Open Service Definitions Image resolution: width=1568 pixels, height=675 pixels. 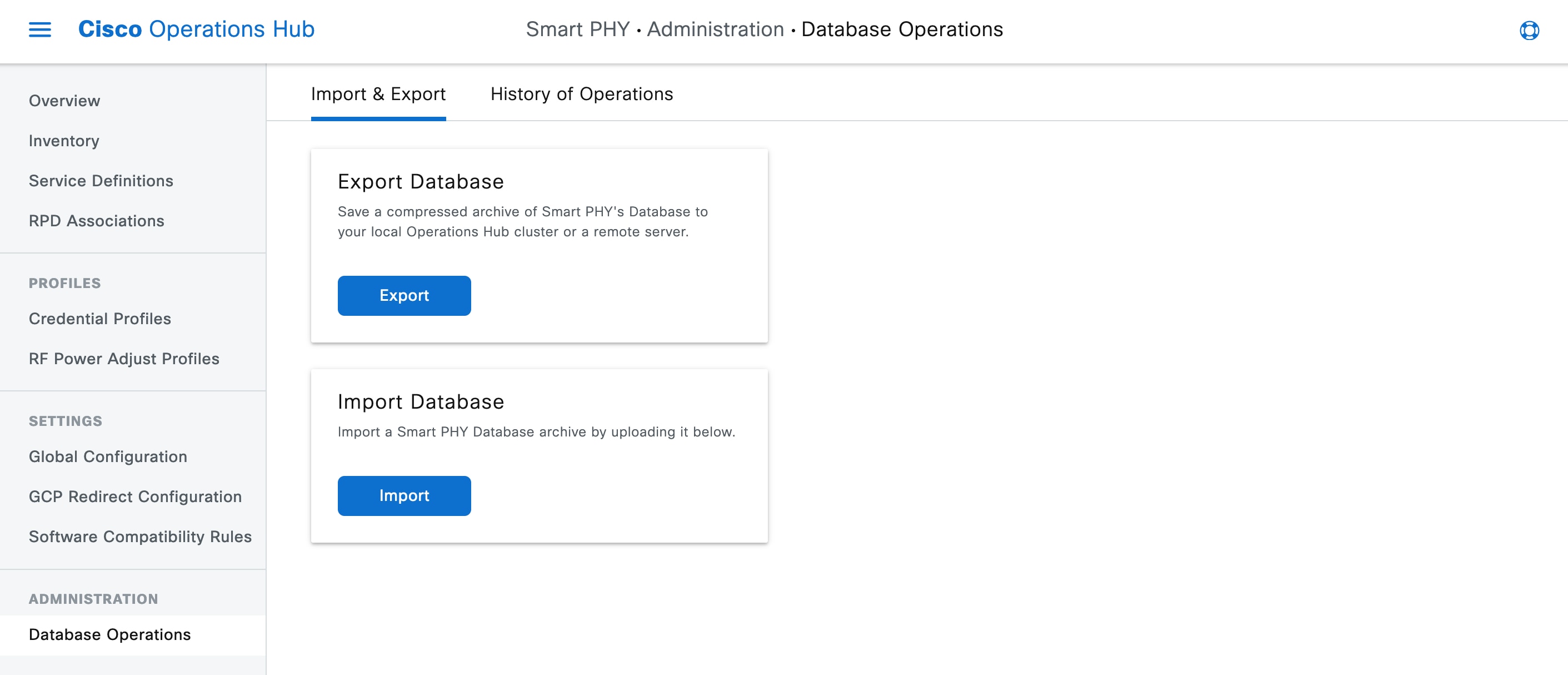coord(101,180)
